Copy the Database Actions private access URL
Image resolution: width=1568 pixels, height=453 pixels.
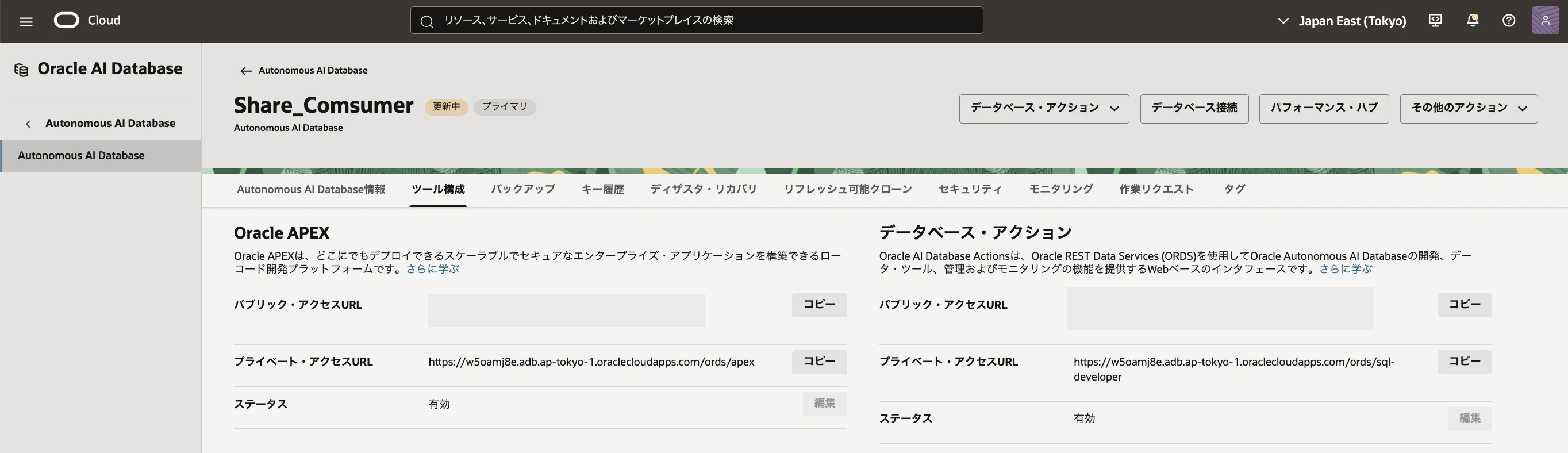[x=1464, y=362]
